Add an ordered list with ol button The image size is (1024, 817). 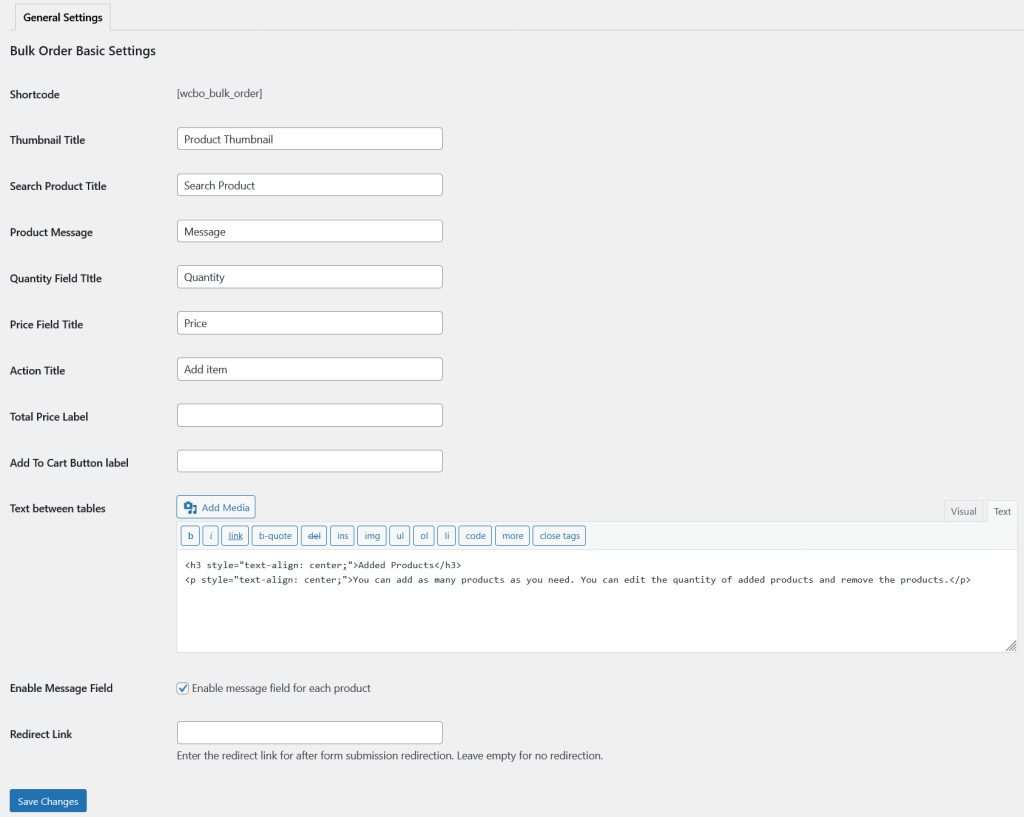tap(424, 536)
